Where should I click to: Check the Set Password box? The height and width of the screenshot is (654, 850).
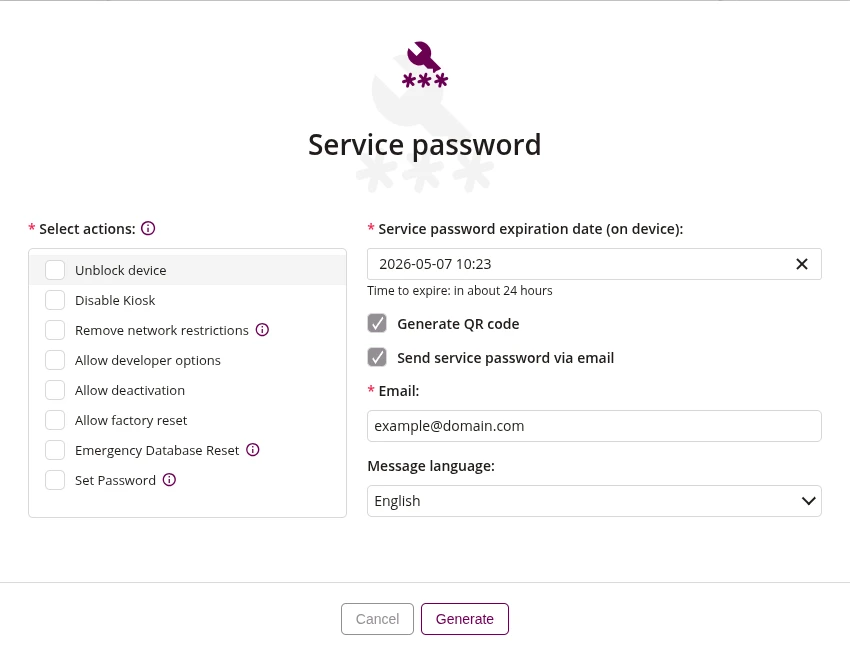click(55, 480)
